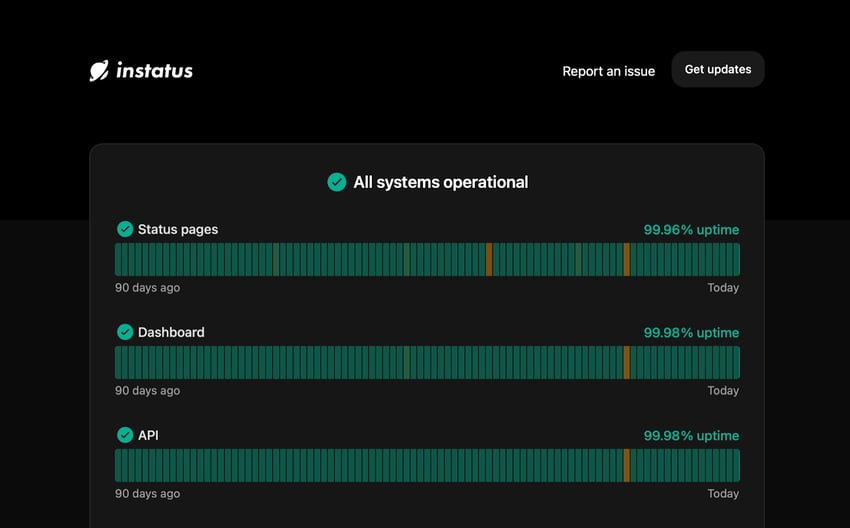The width and height of the screenshot is (850, 528).
Task: Select the Status pages component name
Action: click(x=178, y=229)
